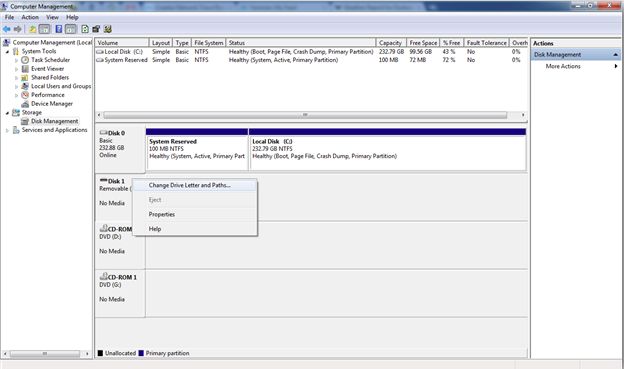Screen dimensions: 624x369
Task: Select the Local Disk (C:) row in volume list
Action: tap(311, 52)
